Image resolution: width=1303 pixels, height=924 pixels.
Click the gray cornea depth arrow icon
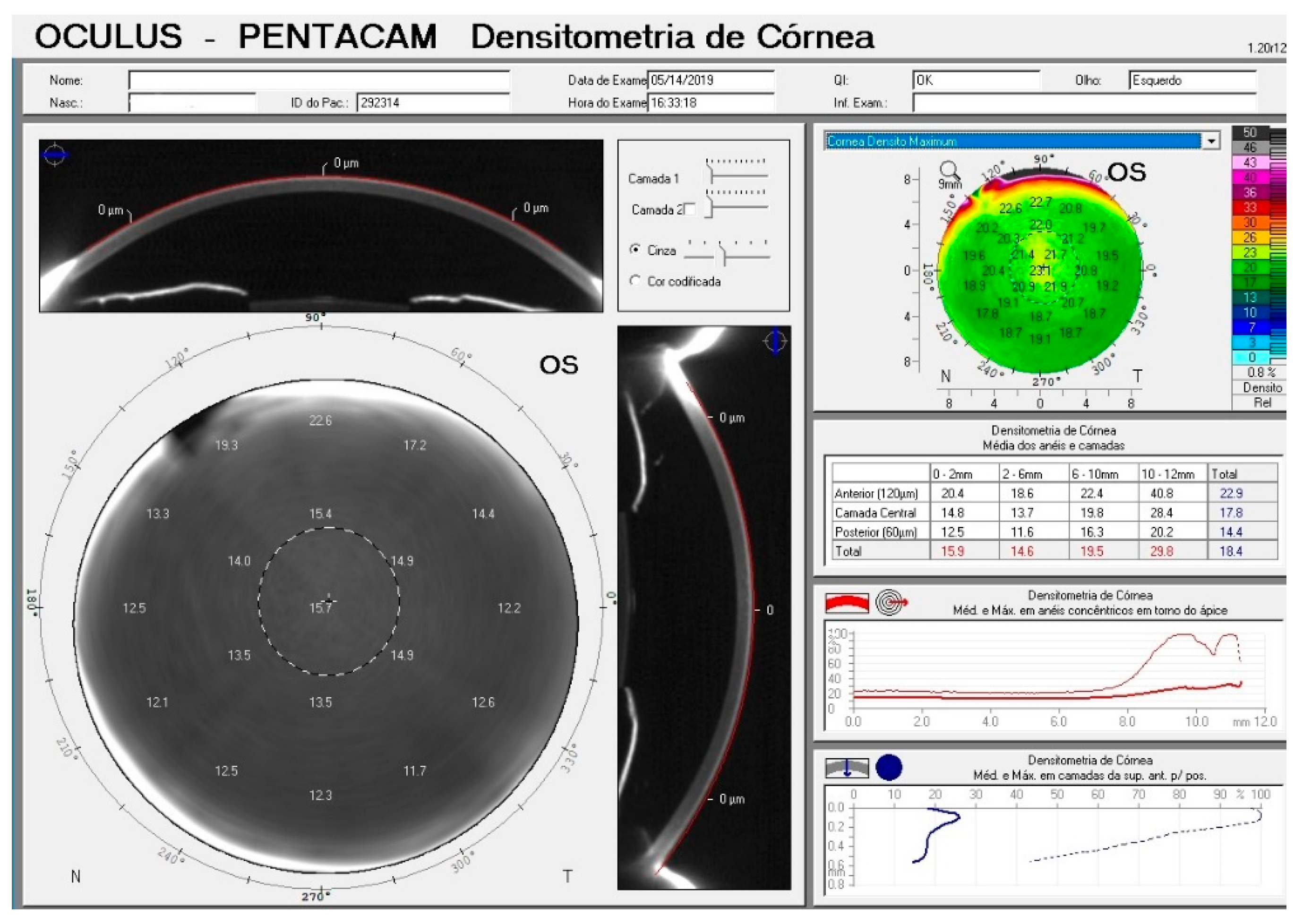click(847, 768)
